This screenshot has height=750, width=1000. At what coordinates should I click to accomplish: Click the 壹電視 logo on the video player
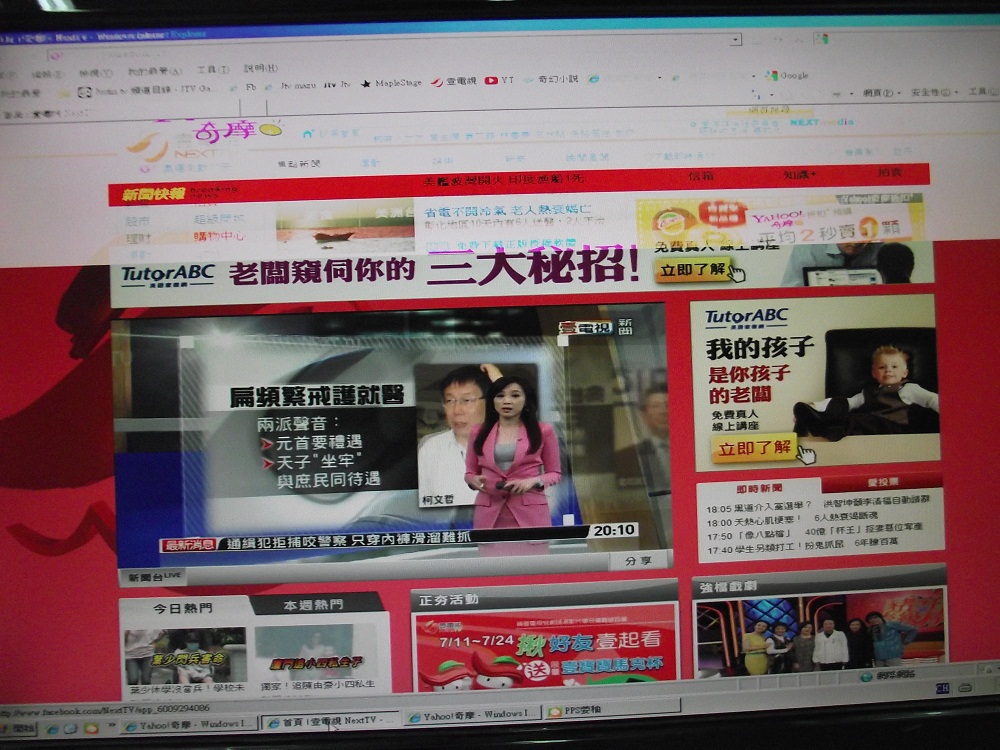pos(585,328)
